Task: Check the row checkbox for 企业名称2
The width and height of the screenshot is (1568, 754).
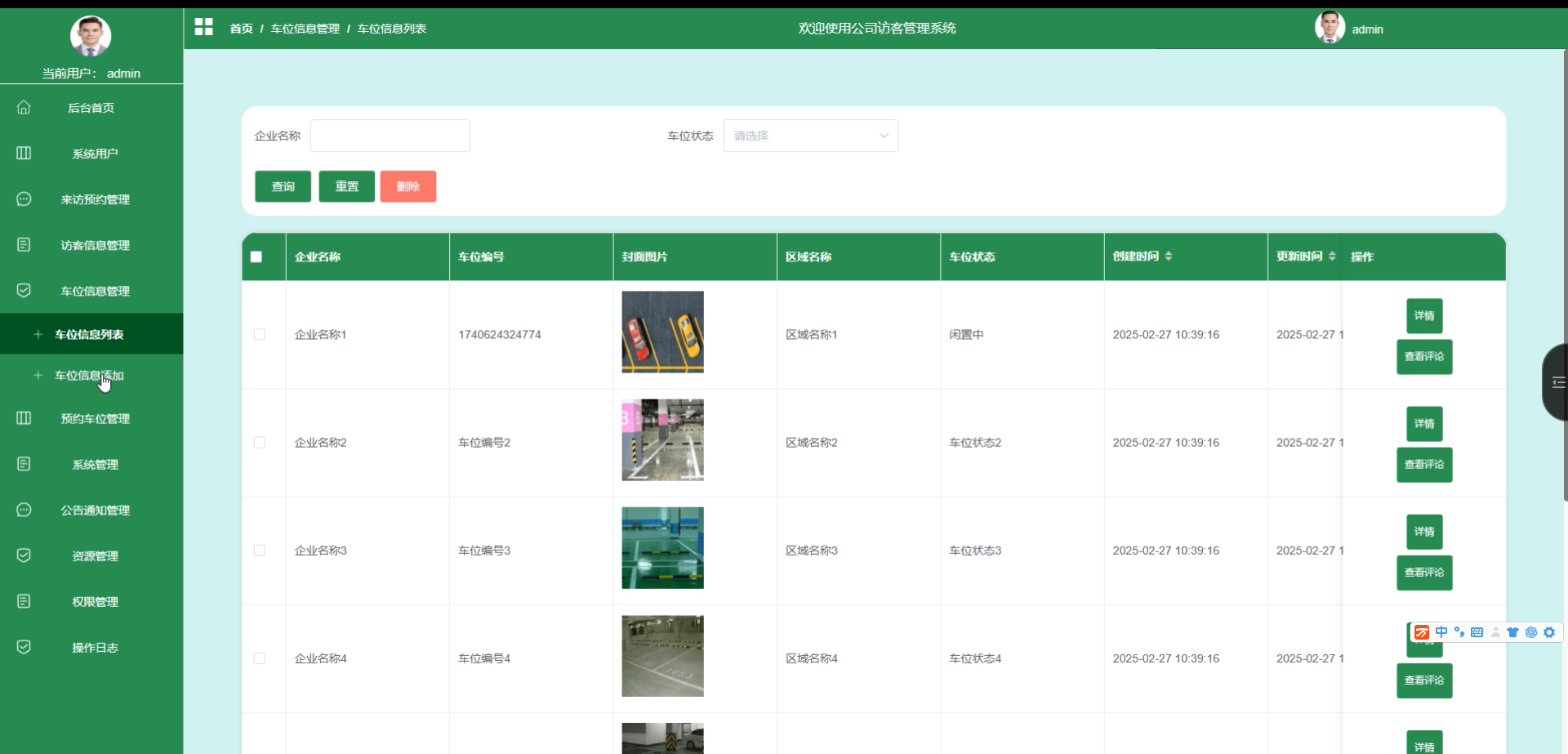Action: click(260, 442)
